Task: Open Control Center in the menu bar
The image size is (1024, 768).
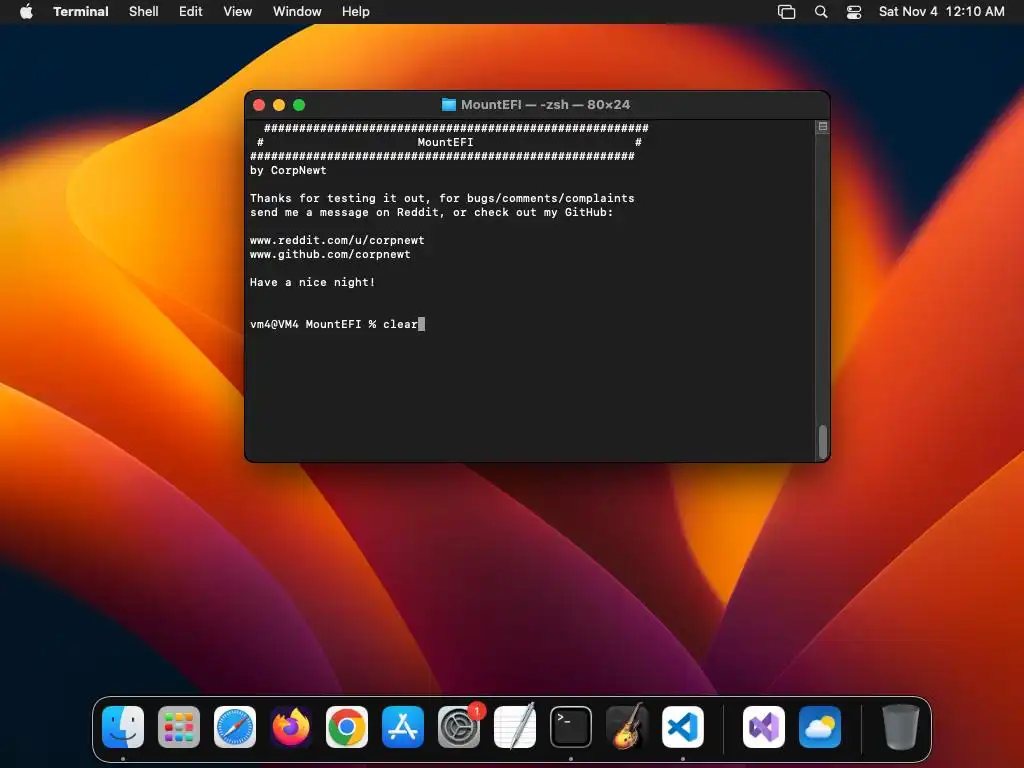Action: [854, 12]
